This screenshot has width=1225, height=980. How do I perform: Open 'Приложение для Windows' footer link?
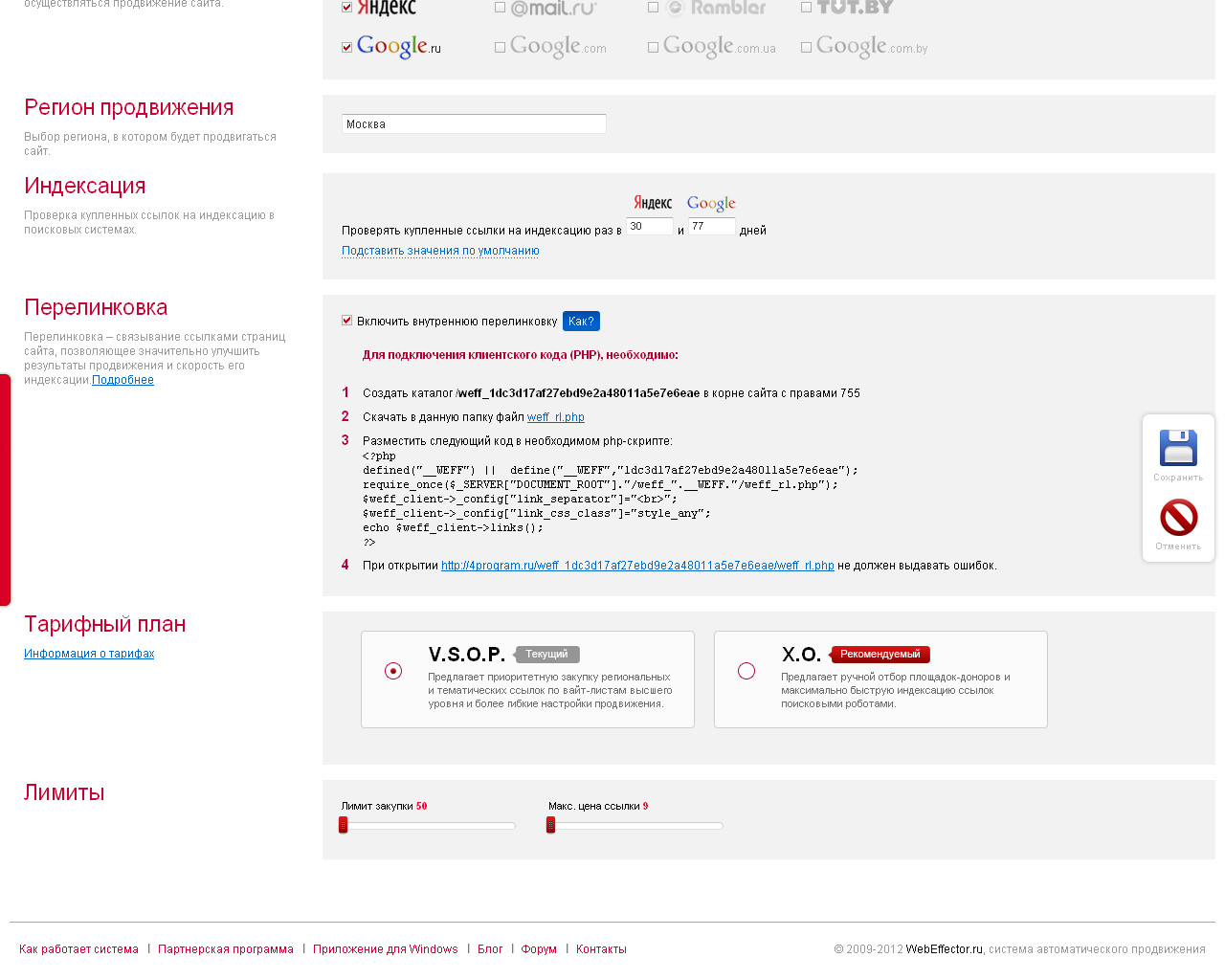[x=386, y=949]
